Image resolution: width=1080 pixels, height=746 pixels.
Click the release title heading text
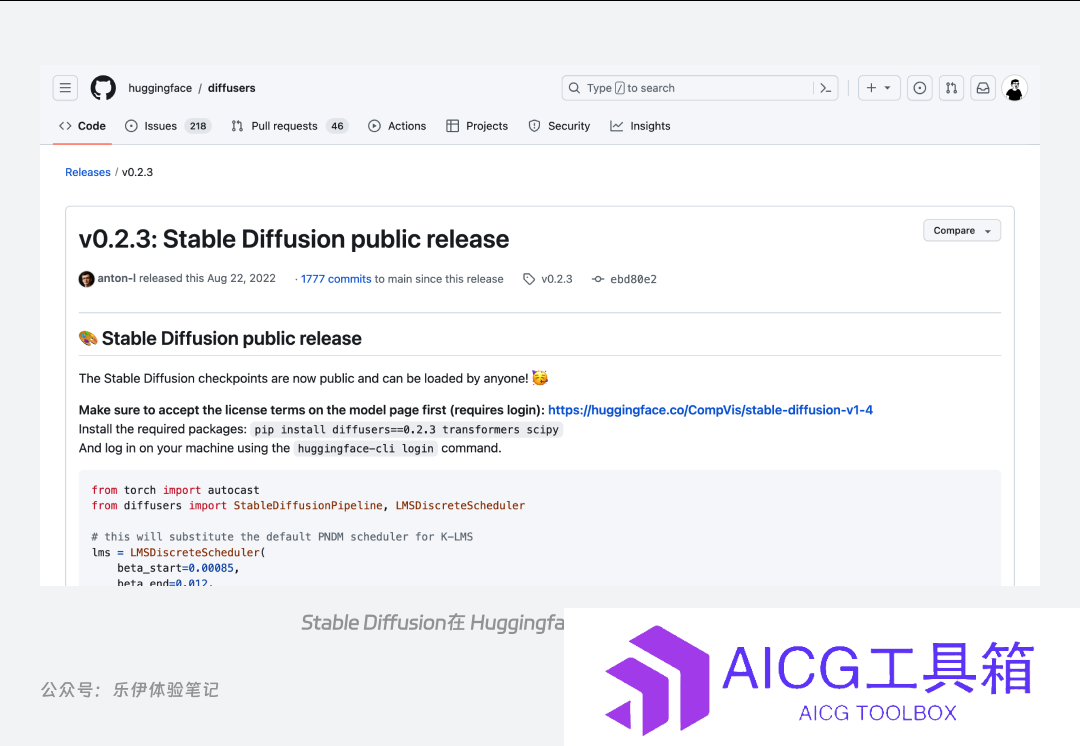pyautogui.click(x=294, y=239)
